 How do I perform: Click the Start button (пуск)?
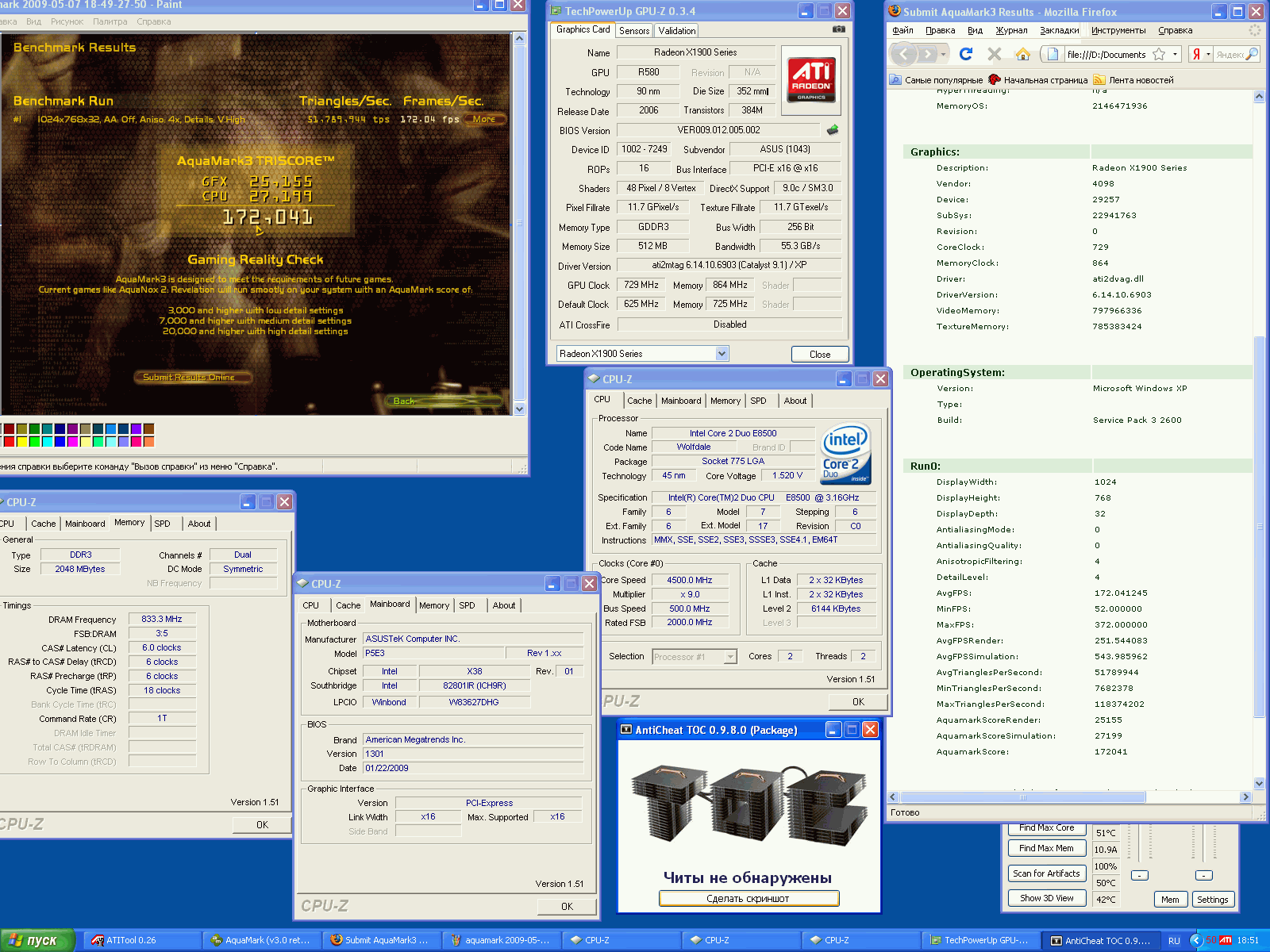click(x=37, y=940)
